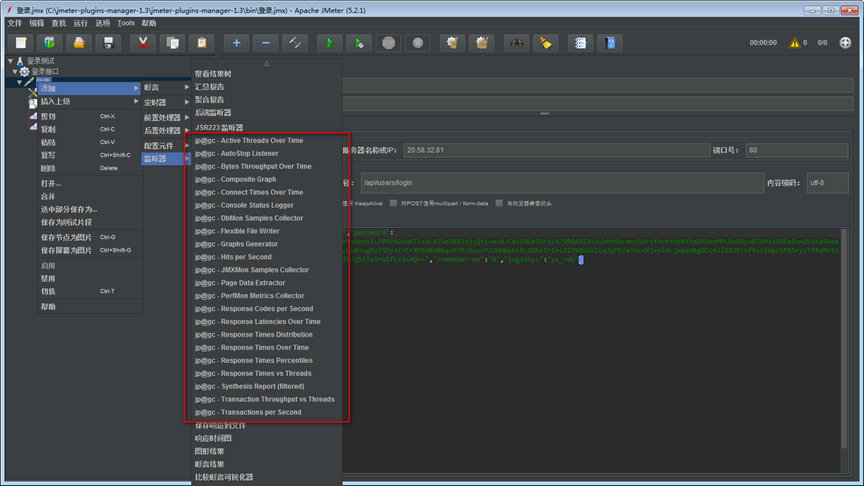
Task: Add jp@gc - Transactions per Second listener
Action: (x=267, y=412)
